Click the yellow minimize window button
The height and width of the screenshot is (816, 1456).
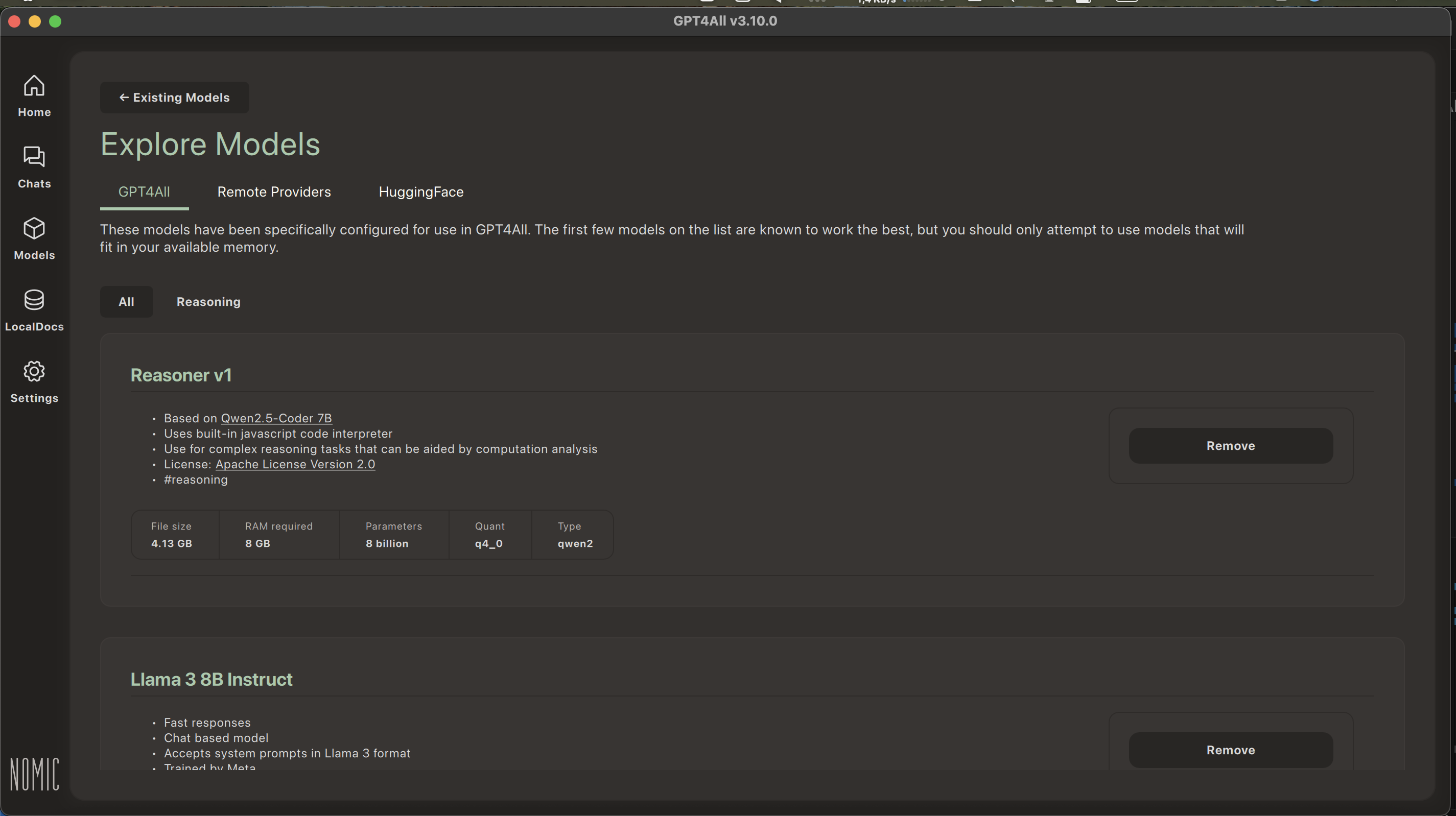coord(34,21)
